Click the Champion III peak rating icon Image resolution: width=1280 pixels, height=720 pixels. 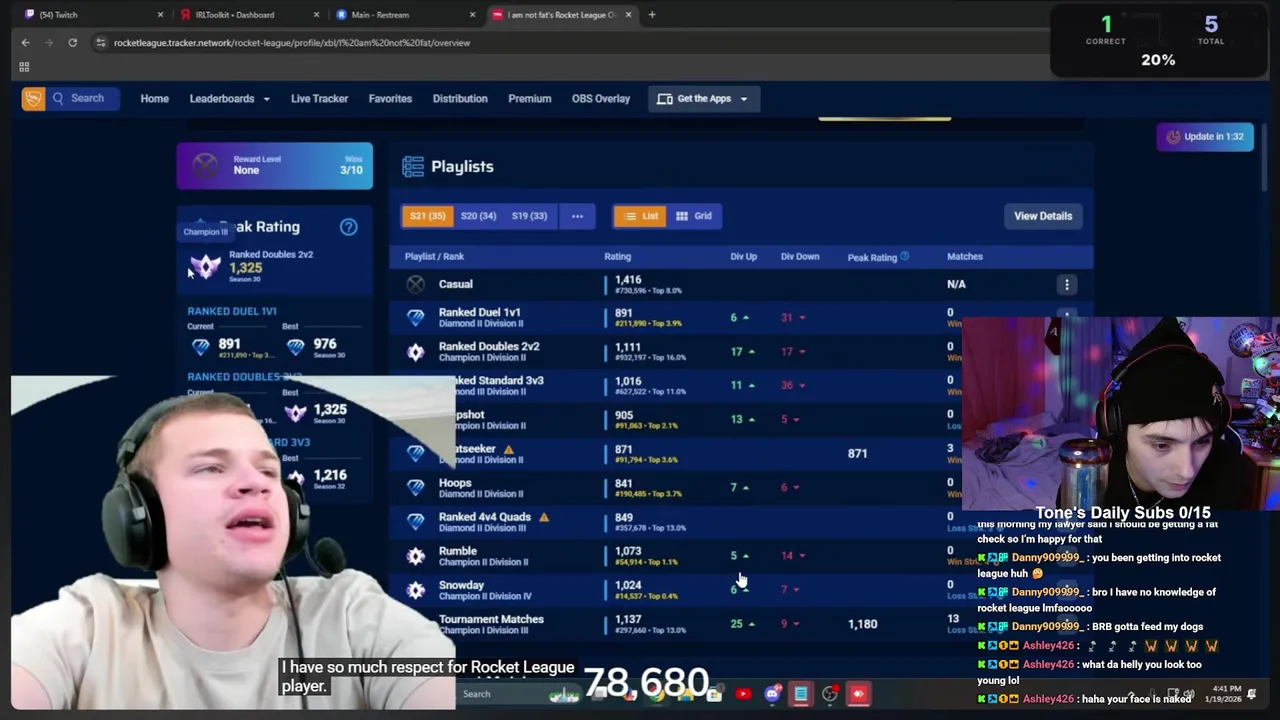tap(205, 267)
